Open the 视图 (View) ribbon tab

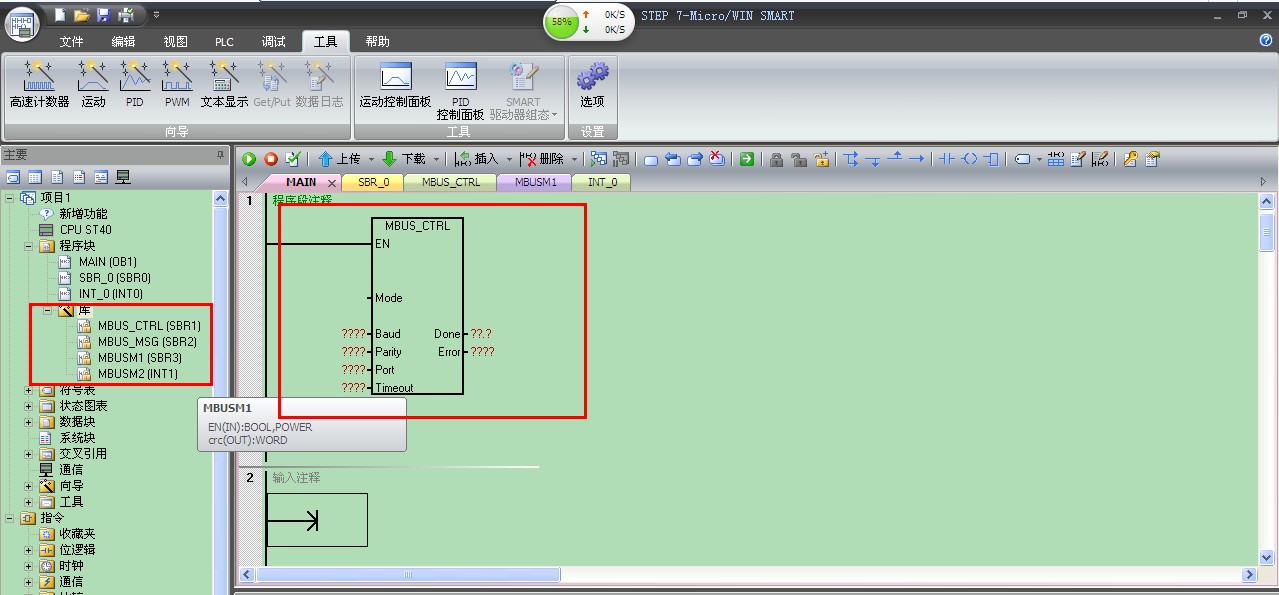(x=176, y=41)
